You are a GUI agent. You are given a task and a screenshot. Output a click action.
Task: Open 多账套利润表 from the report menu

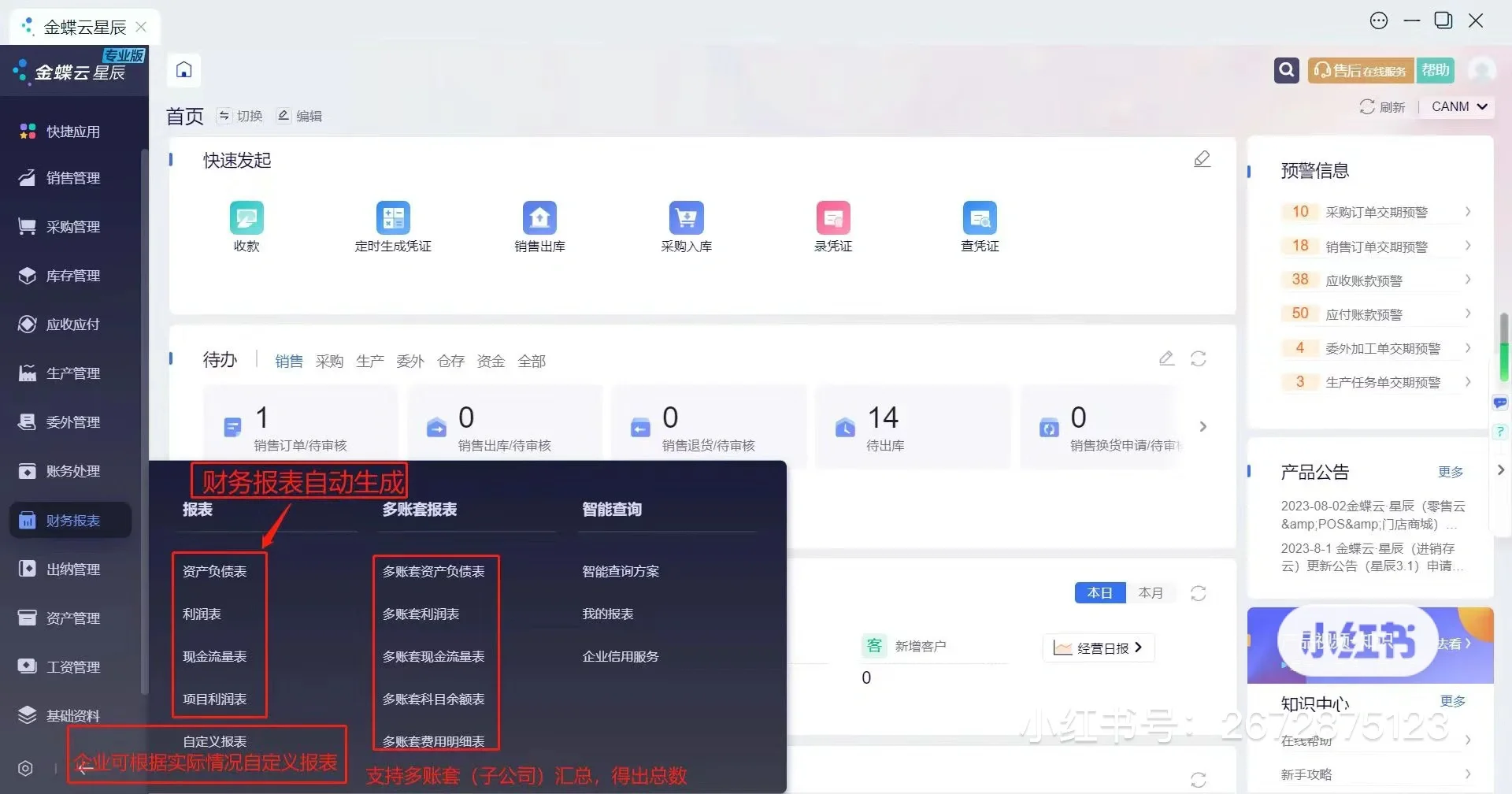pos(422,614)
